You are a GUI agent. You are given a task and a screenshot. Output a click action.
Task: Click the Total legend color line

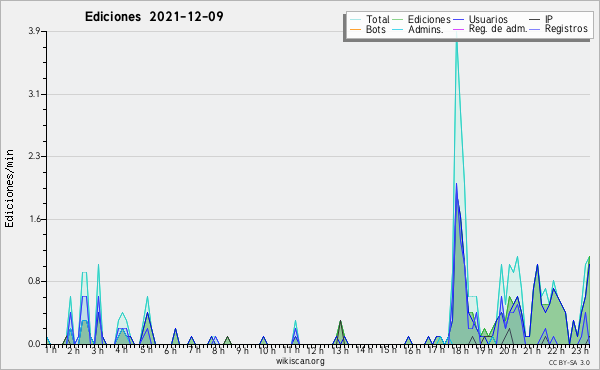(x=355, y=20)
